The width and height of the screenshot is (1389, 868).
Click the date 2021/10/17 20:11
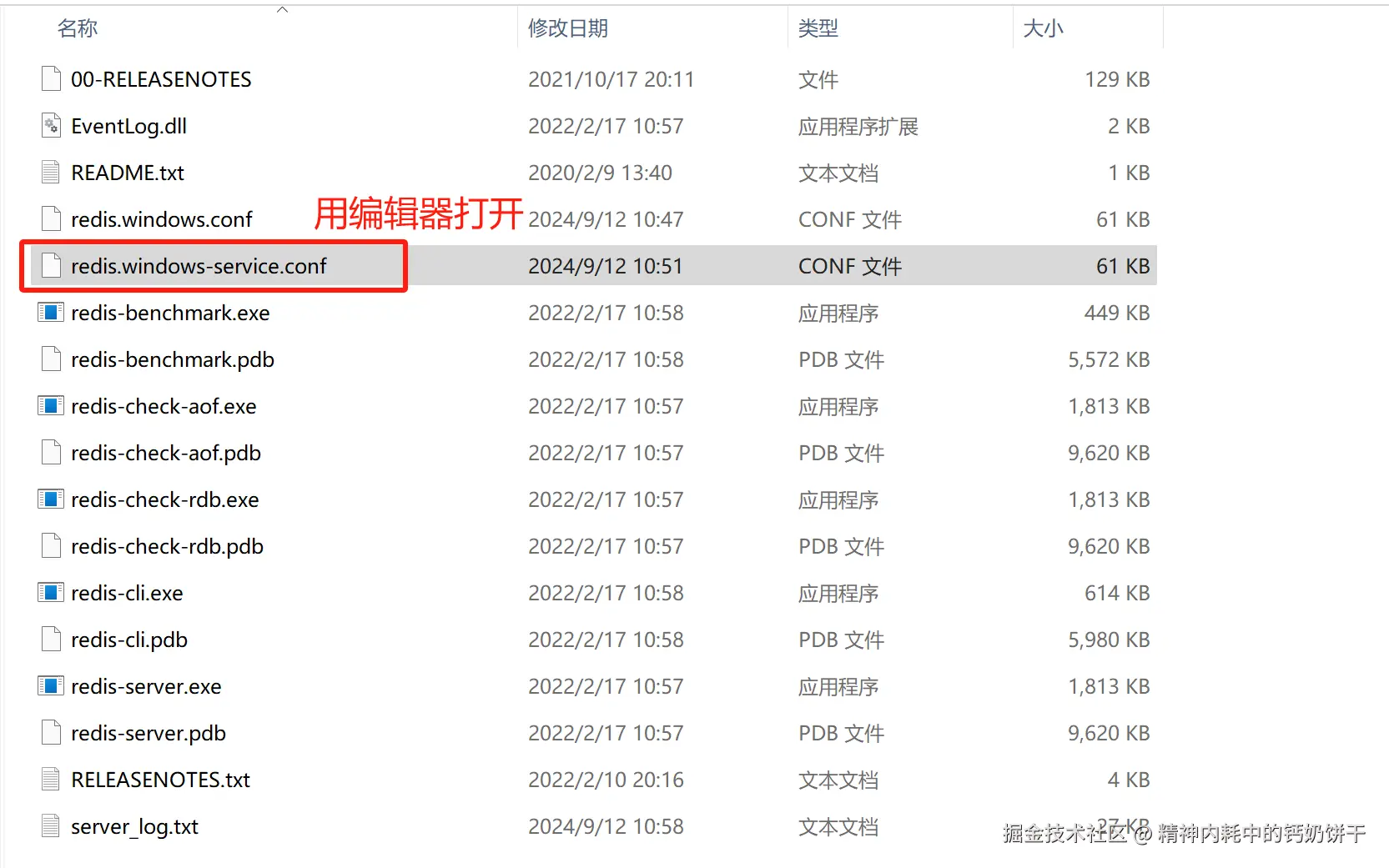pos(611,79)
